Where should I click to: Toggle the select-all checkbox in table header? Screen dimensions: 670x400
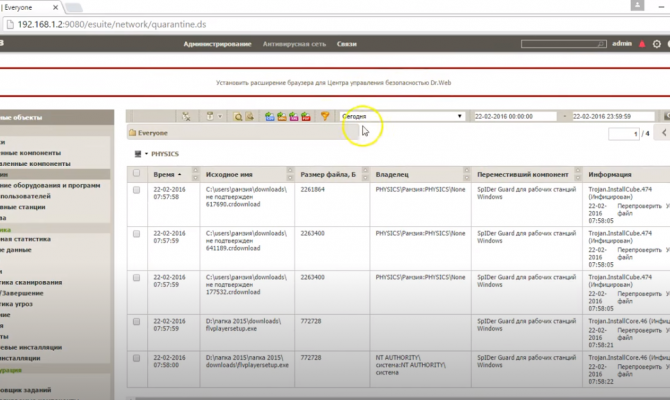click(136, 174)
